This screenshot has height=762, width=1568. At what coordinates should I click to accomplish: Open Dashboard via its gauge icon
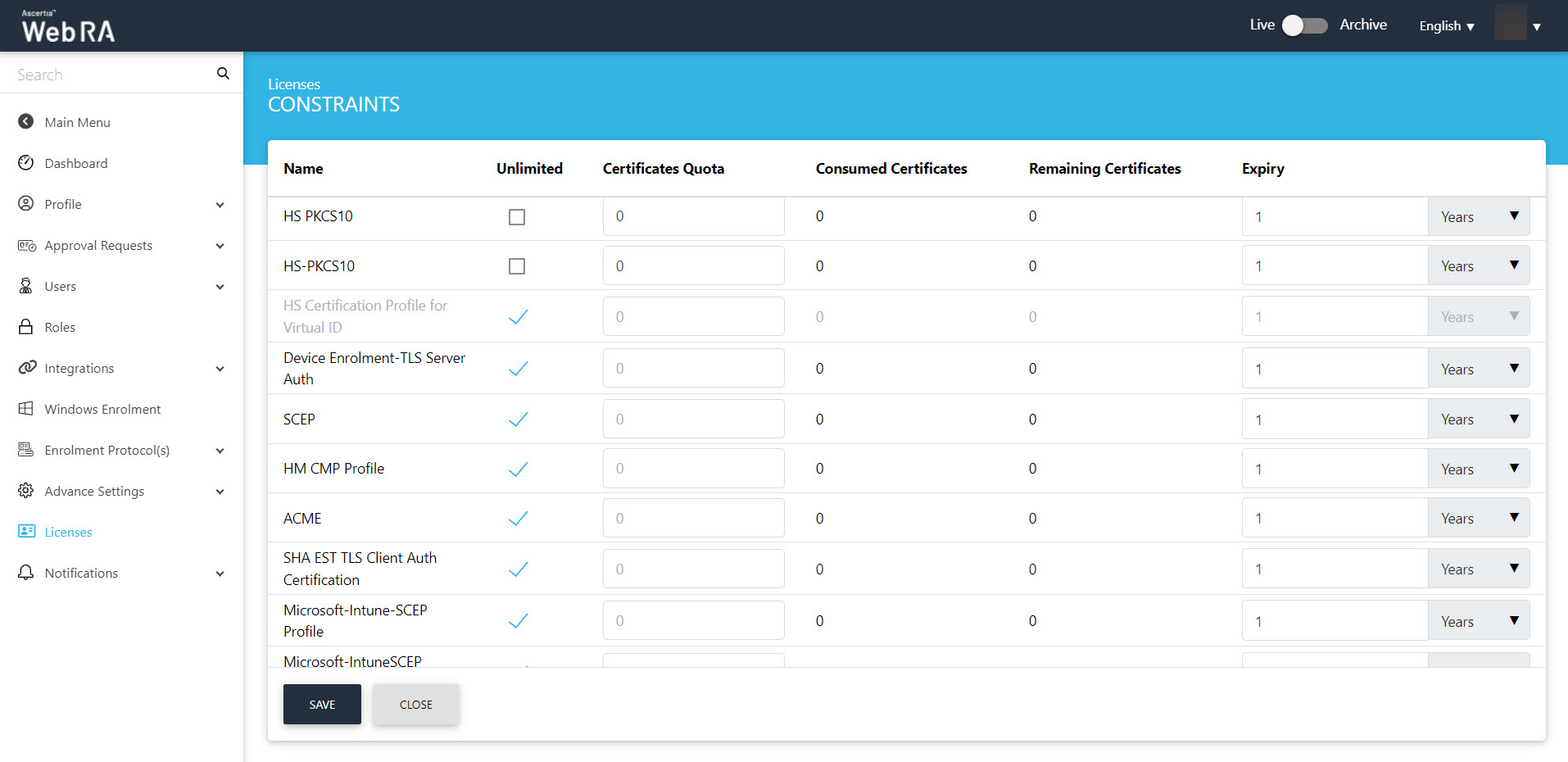click(26, 163)
